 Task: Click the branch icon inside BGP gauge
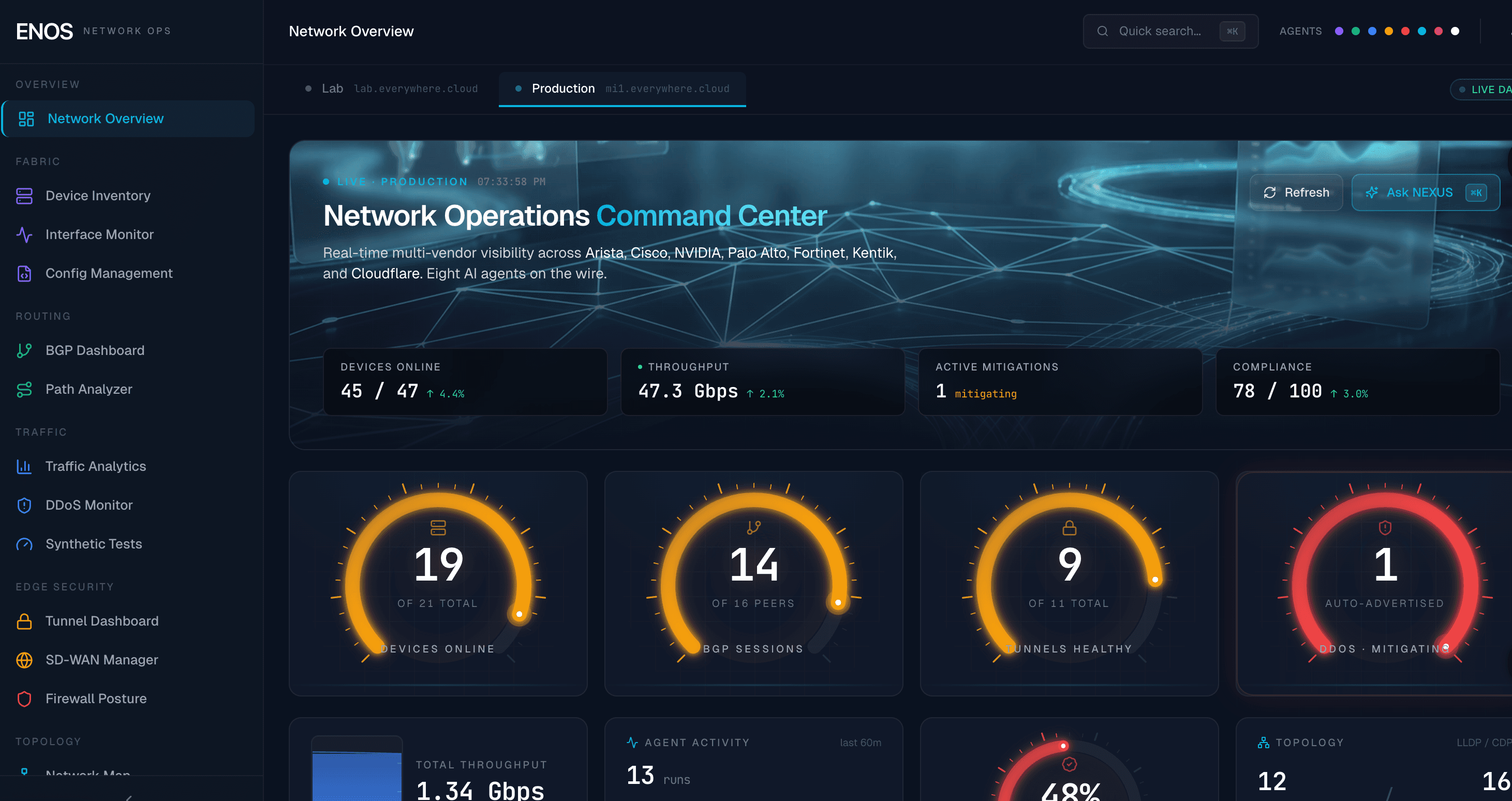[753, 528]
